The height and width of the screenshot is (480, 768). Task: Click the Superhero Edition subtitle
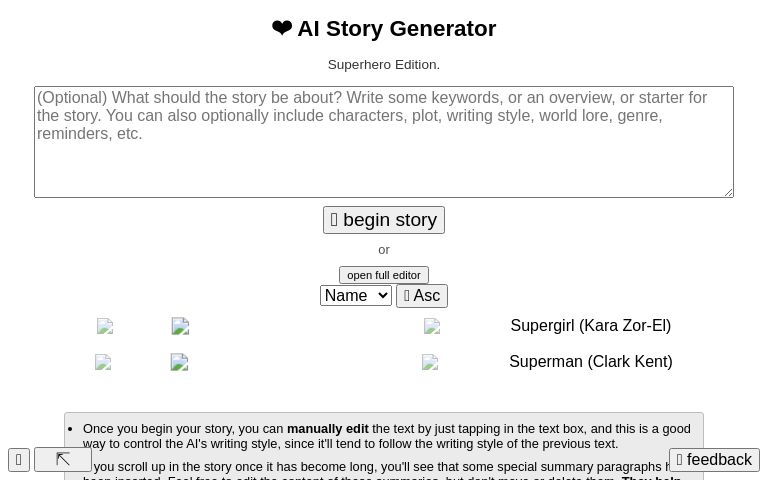pyautogui.click(x=383, y=65)
